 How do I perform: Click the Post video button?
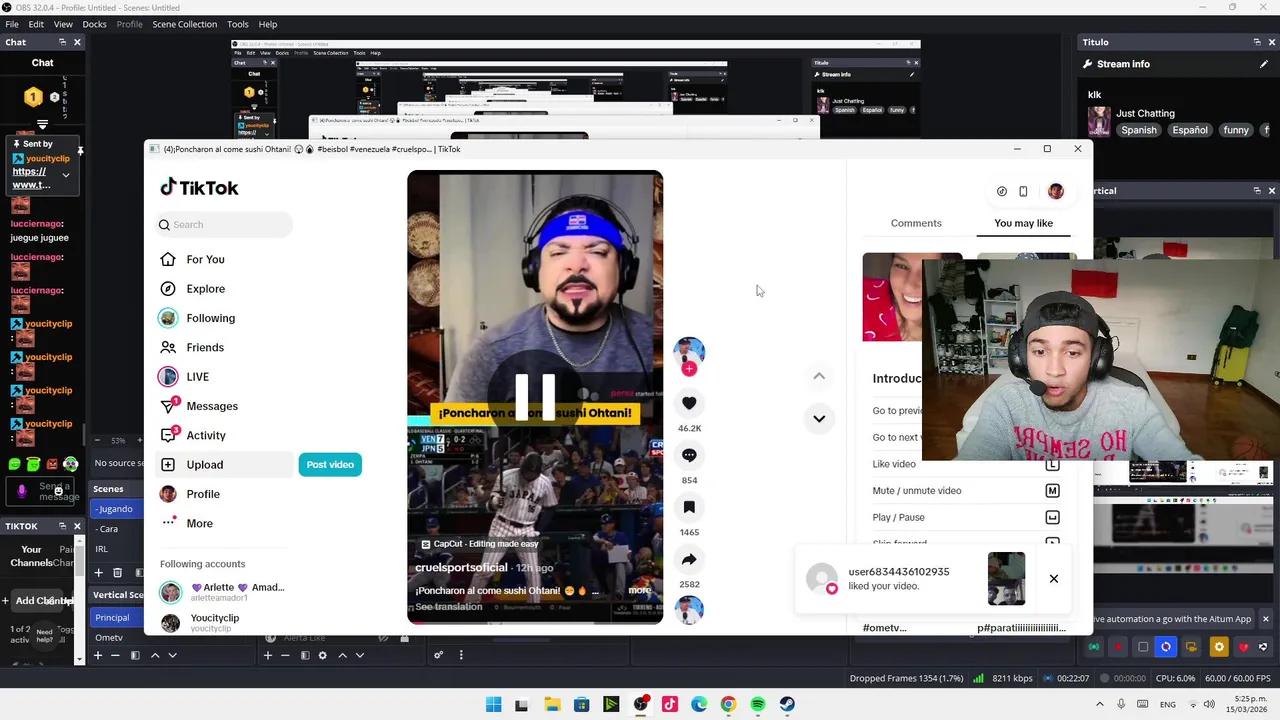click(x=330, y=465)
